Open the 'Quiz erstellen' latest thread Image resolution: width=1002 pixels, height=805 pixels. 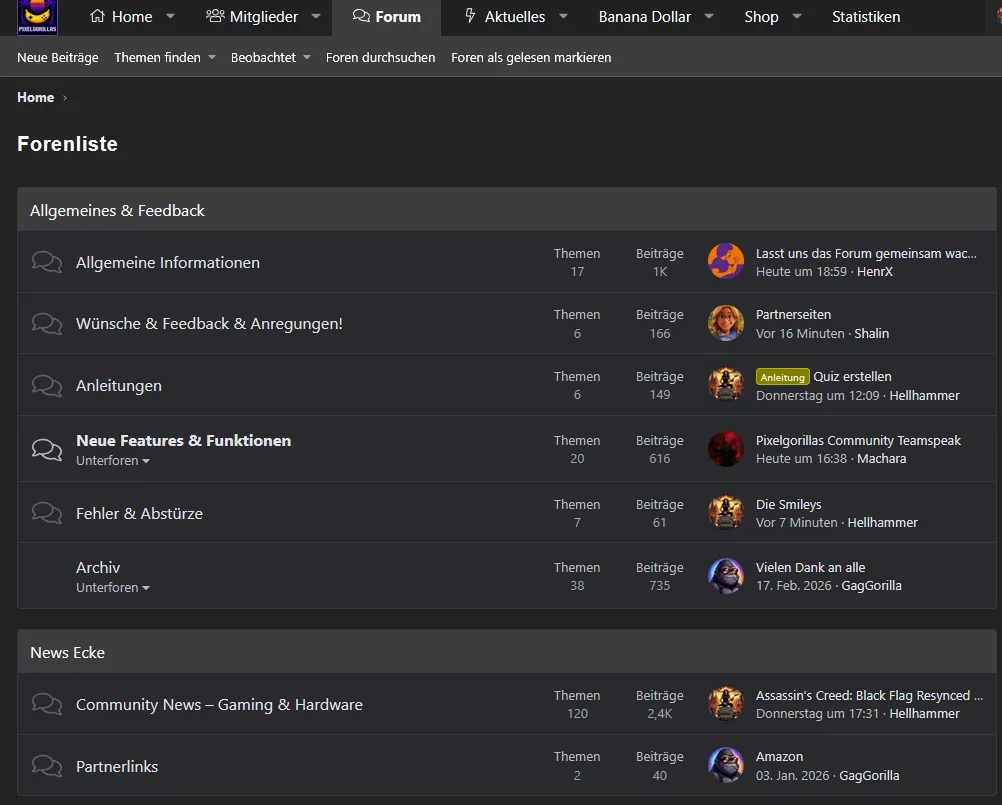(x=852, y=376)
